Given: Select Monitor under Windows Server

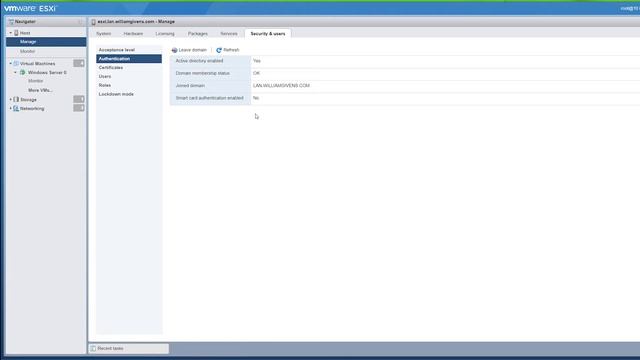Looking at the screenshot, I should pos(36,81).
